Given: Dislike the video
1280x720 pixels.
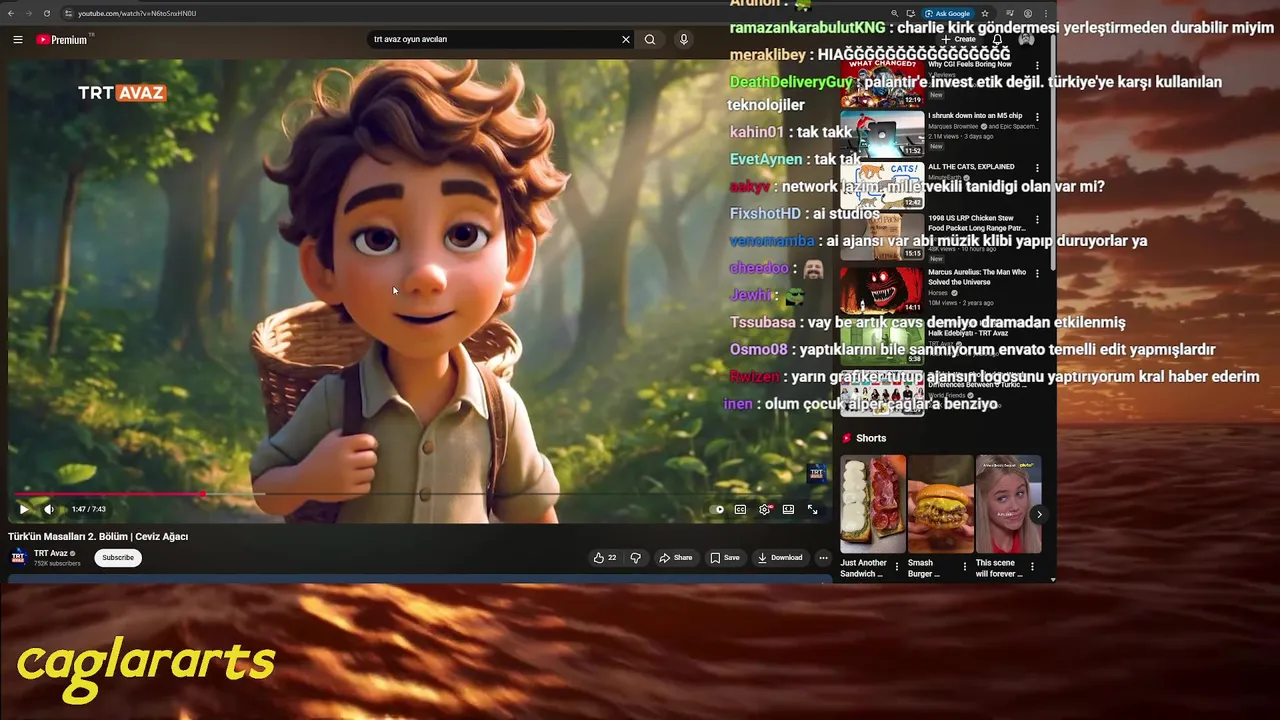Looking at the screenshot, I should (635, 558).
